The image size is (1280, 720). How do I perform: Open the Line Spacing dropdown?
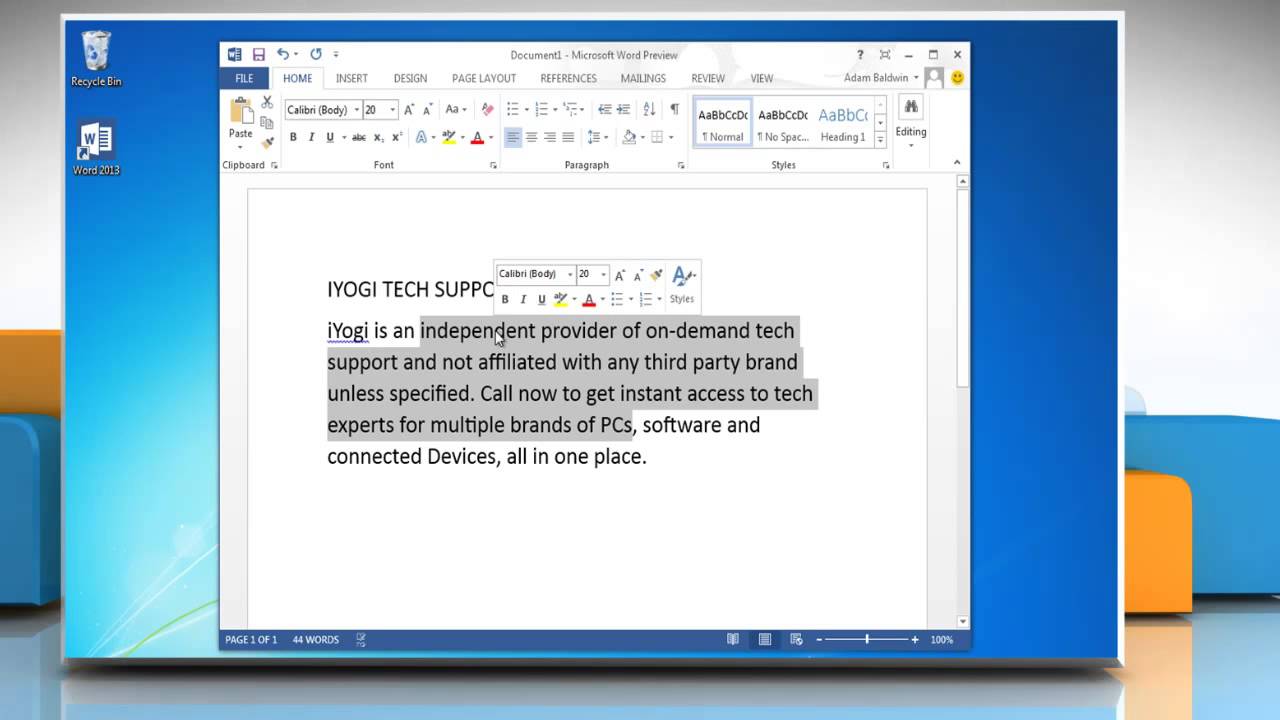(x=597, y=137)
